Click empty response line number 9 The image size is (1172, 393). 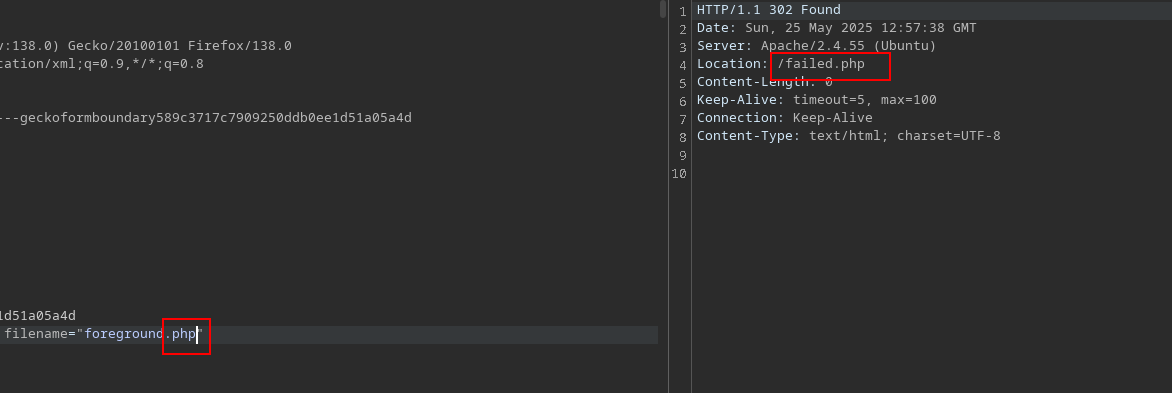click(x=682, y=155)
